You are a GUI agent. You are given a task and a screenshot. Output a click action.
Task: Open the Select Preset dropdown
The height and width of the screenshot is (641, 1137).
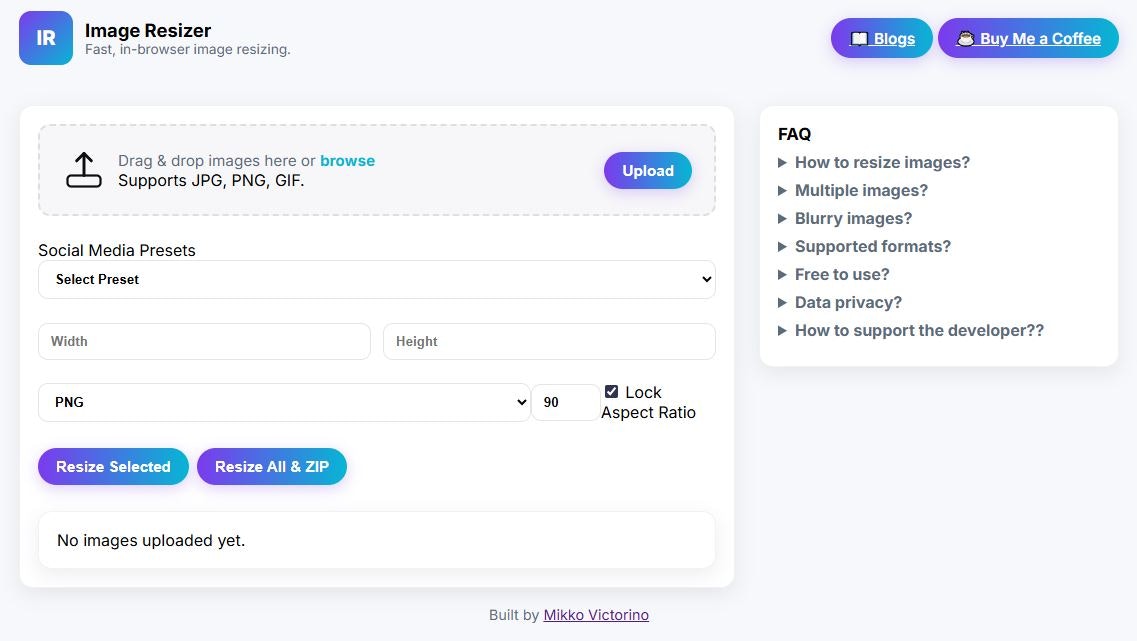pyautogui.click(x=376, y=279)
